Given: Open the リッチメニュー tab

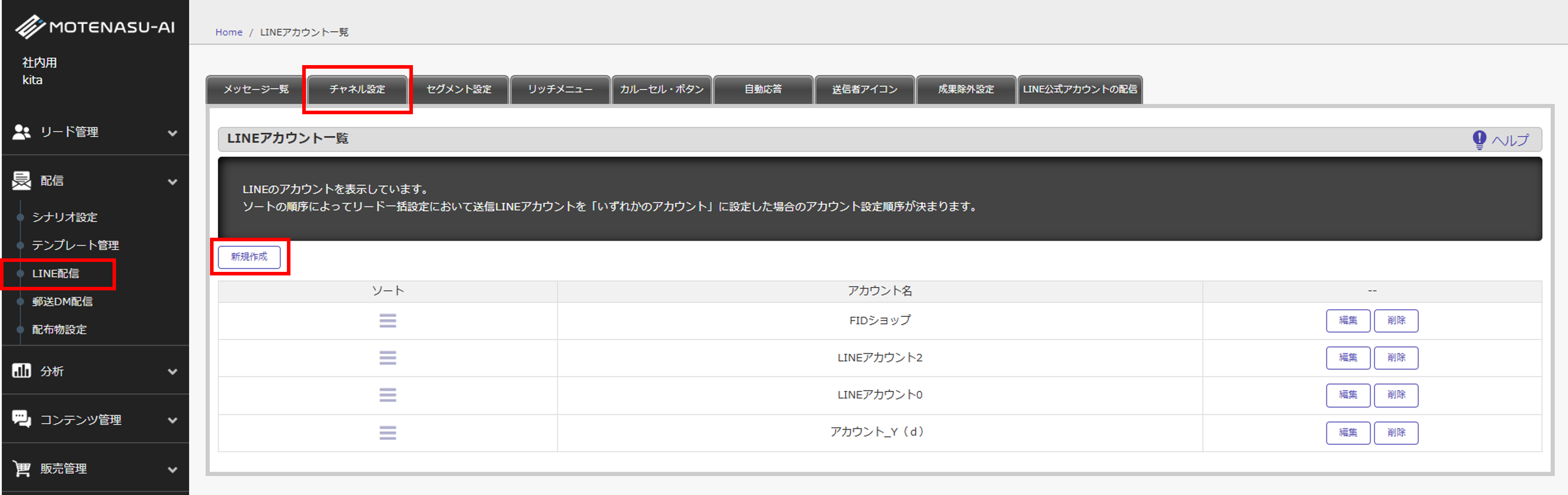Looking at the screenshot, I should point(560,90).
